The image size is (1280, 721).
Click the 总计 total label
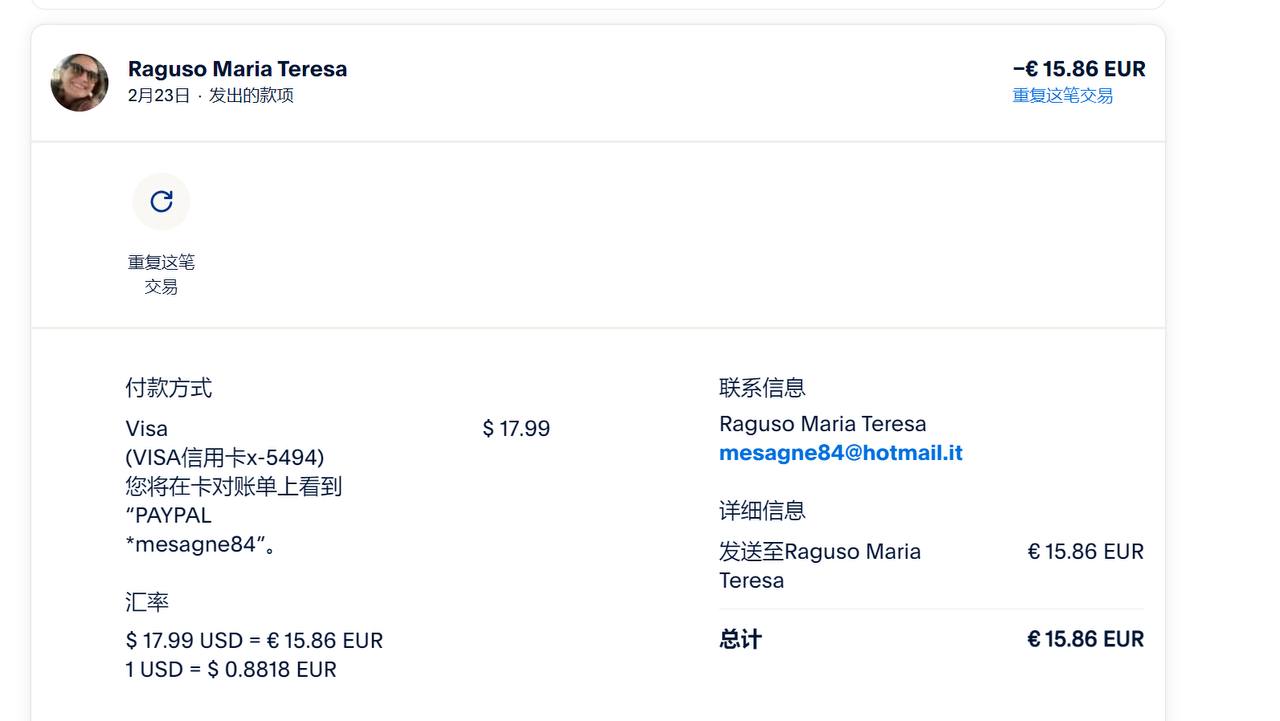(740, 640)
